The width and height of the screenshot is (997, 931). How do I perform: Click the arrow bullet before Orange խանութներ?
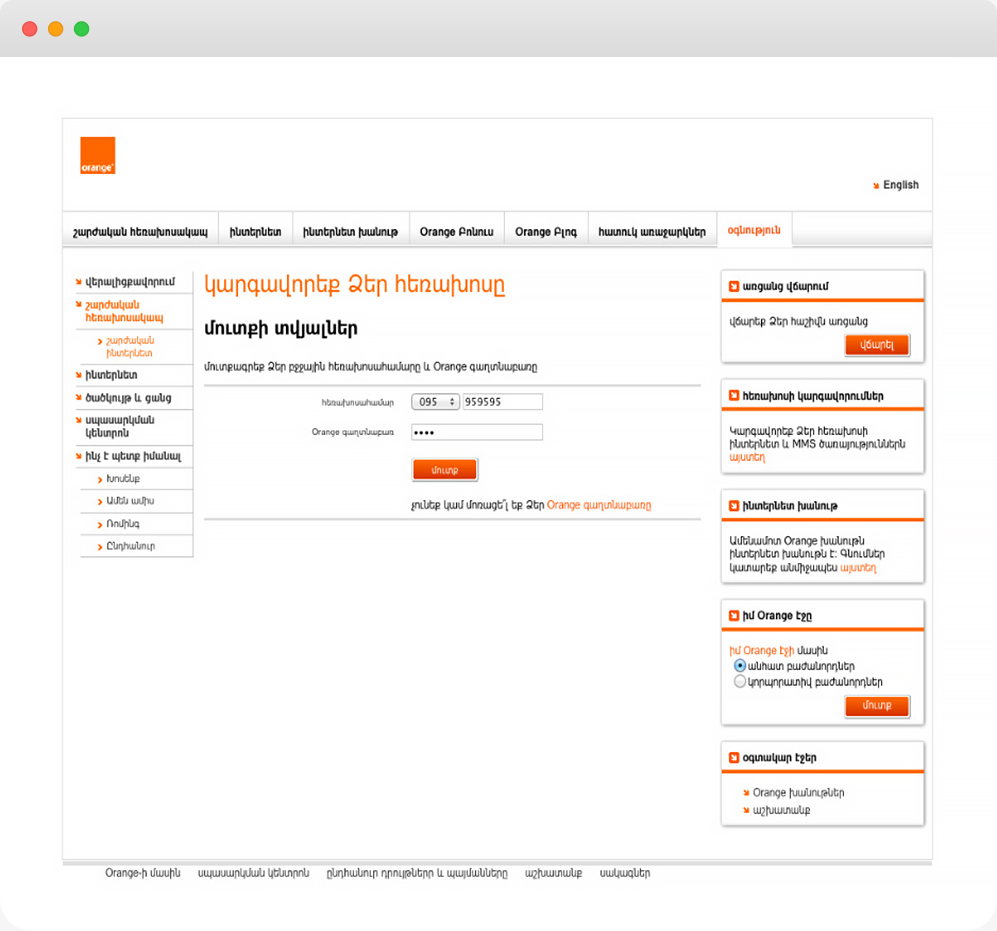click(x=746, y=793)
